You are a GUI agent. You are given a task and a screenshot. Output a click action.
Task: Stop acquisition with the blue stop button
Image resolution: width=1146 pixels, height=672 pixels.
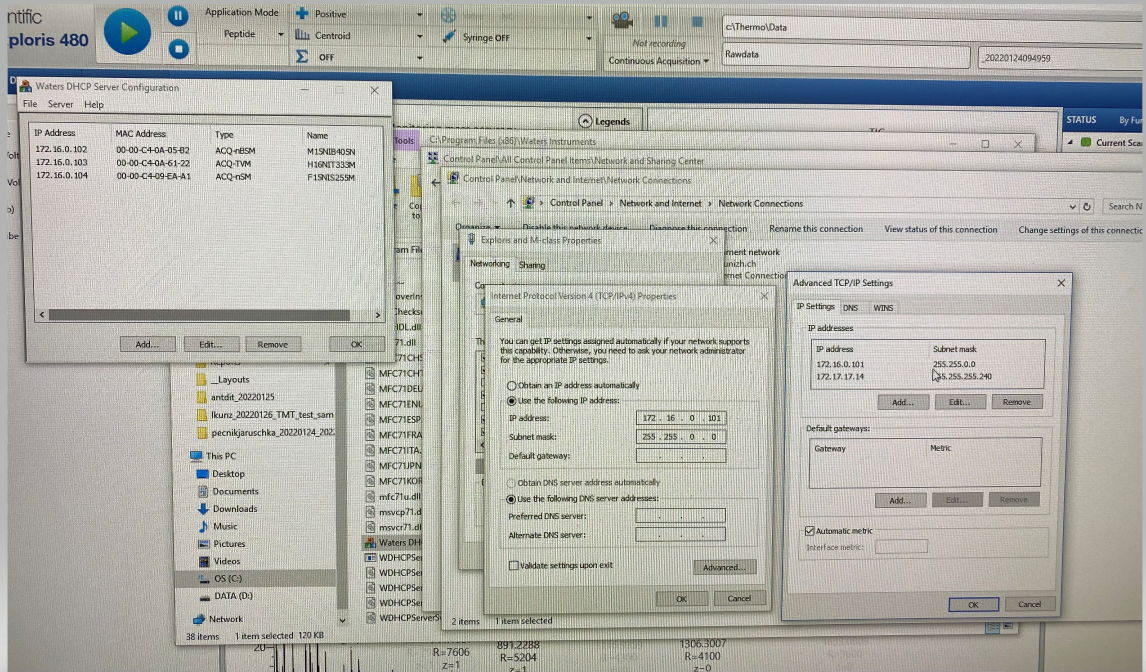(x=178, y=49)
